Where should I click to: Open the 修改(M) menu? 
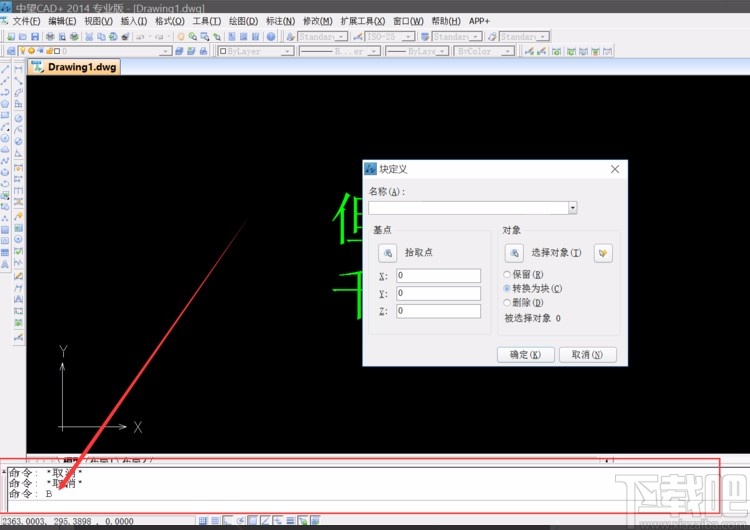(318, 21)
